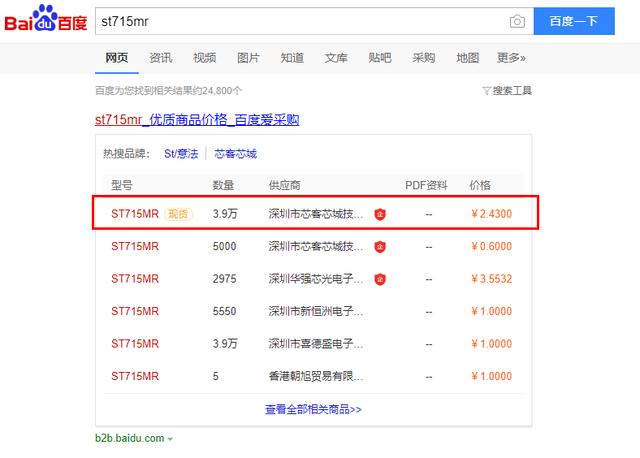Image resolution: width=640 pixels, height=458 pixels.
Task: Switch to the 网页 tab
Action: point(117,58)
